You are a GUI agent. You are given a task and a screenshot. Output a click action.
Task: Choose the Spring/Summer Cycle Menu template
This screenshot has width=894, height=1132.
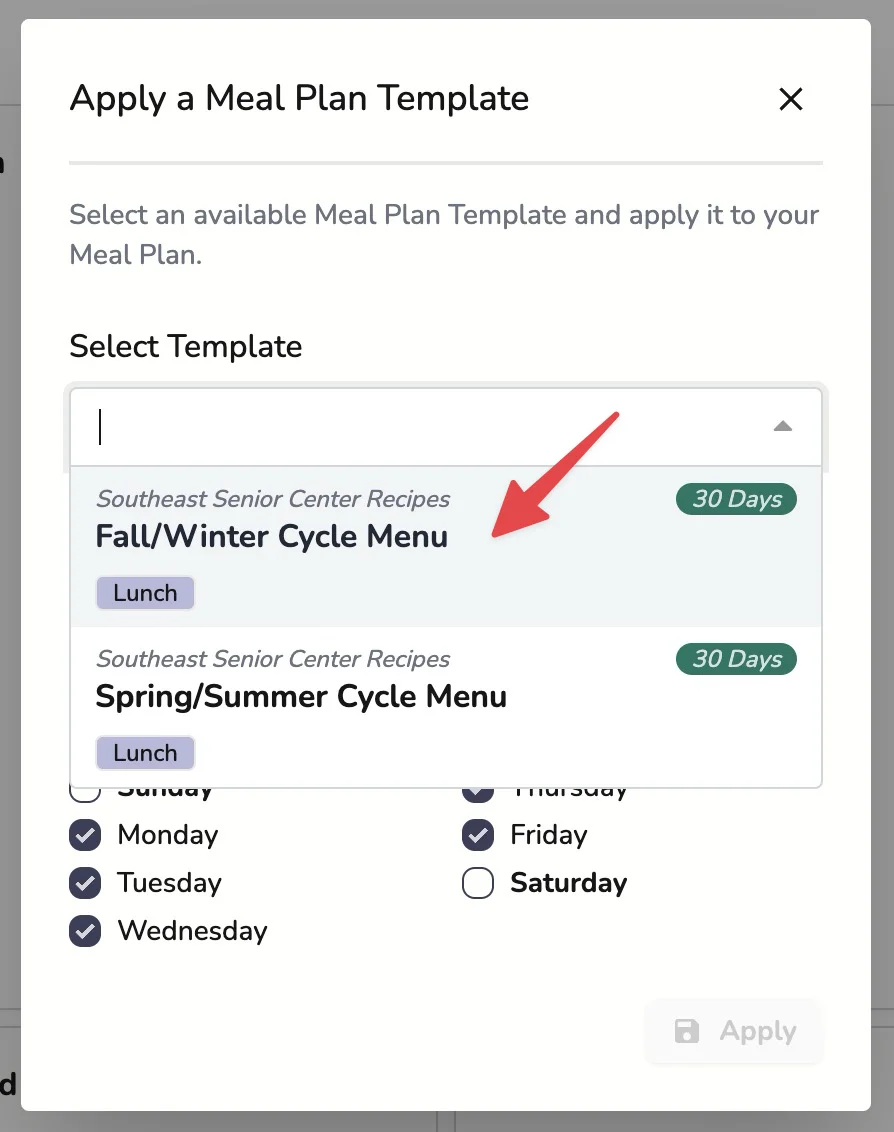click(x=301, y=697)
